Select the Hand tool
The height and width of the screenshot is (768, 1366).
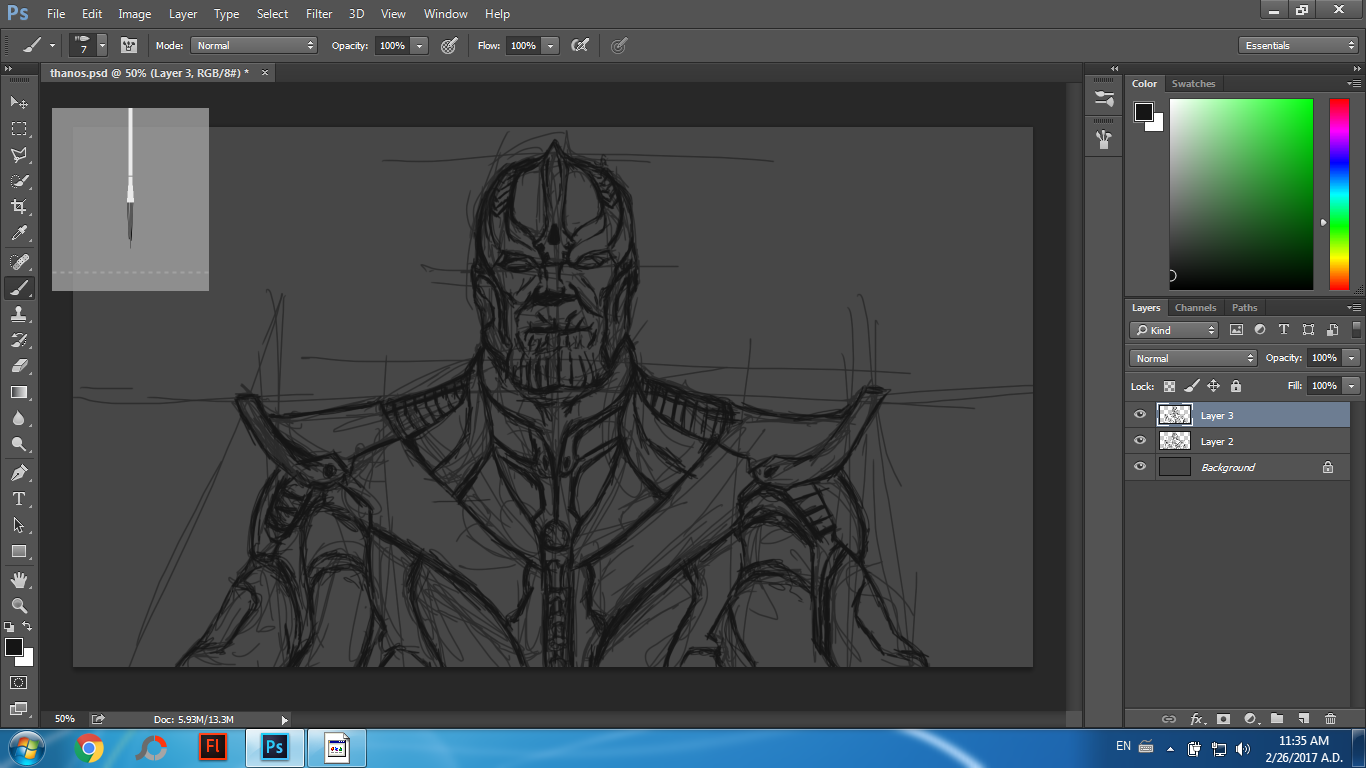click(19, 579)
